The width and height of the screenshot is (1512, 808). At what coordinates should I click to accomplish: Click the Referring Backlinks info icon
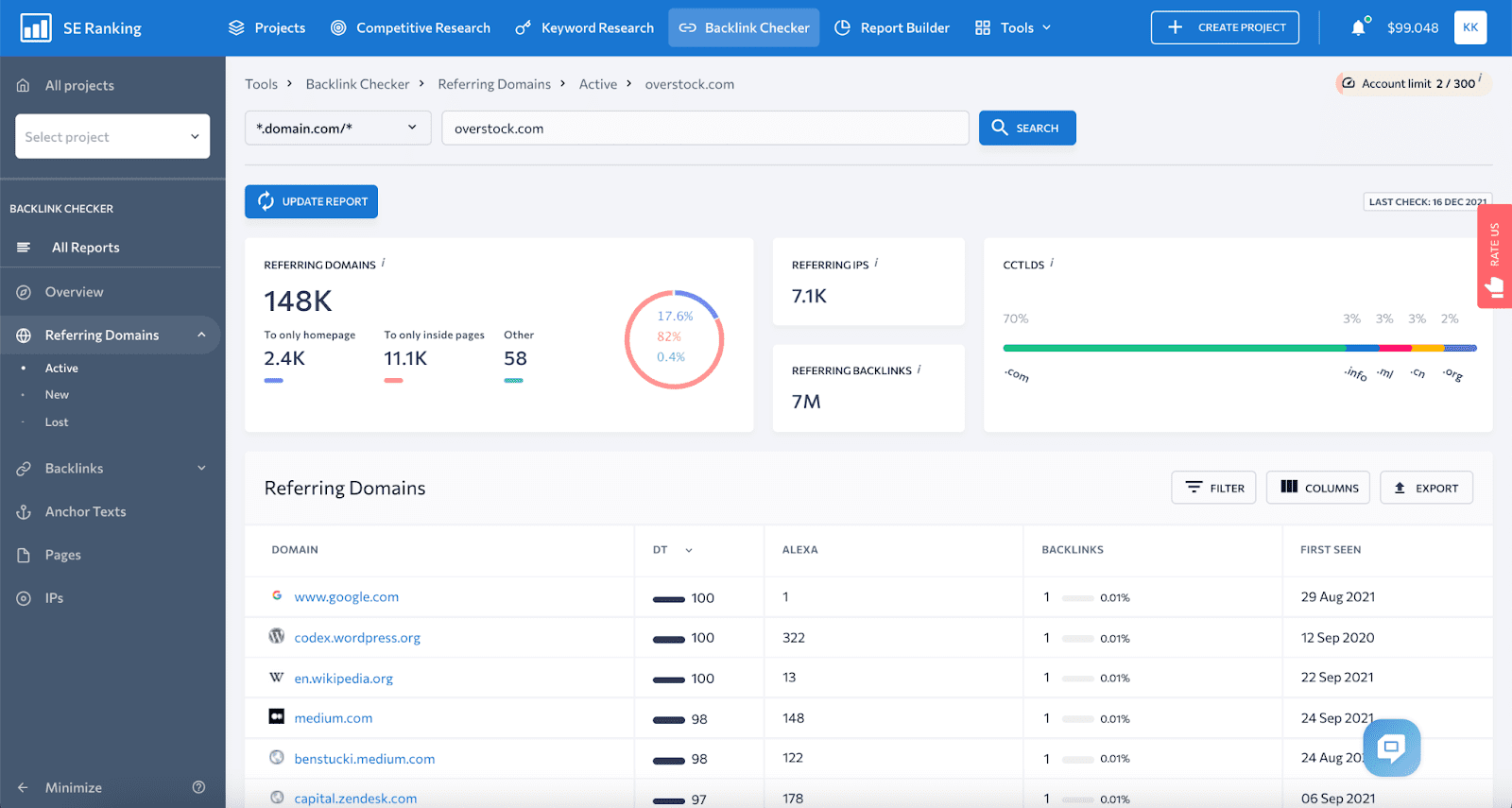[919, 370]
